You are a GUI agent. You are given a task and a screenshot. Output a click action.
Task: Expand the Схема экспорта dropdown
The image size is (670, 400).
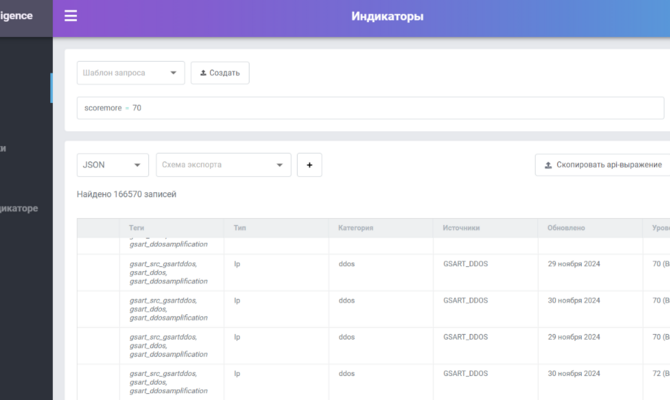point(223,165)
